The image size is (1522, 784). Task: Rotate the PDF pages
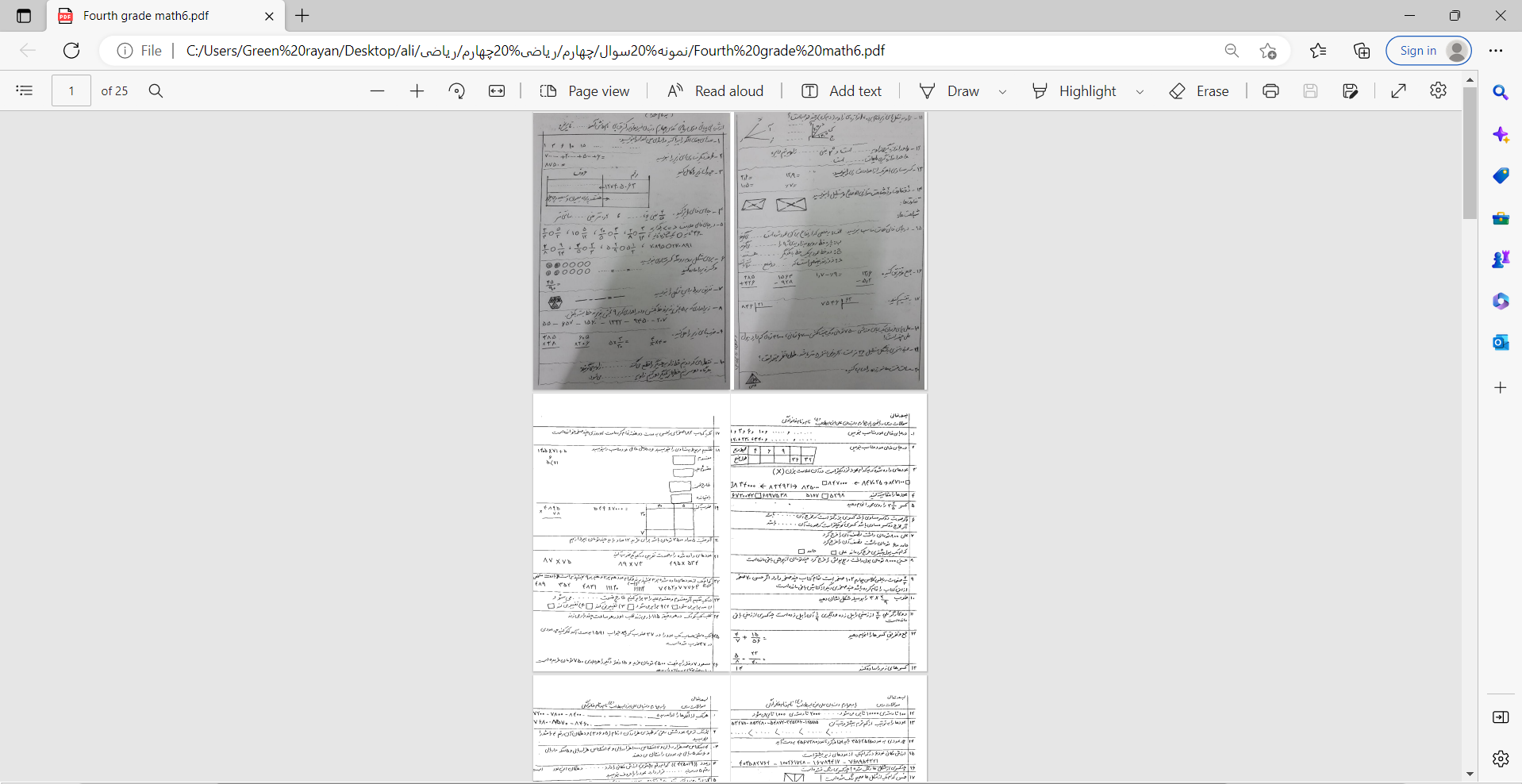pyautogui.click(x=456, y=91)
